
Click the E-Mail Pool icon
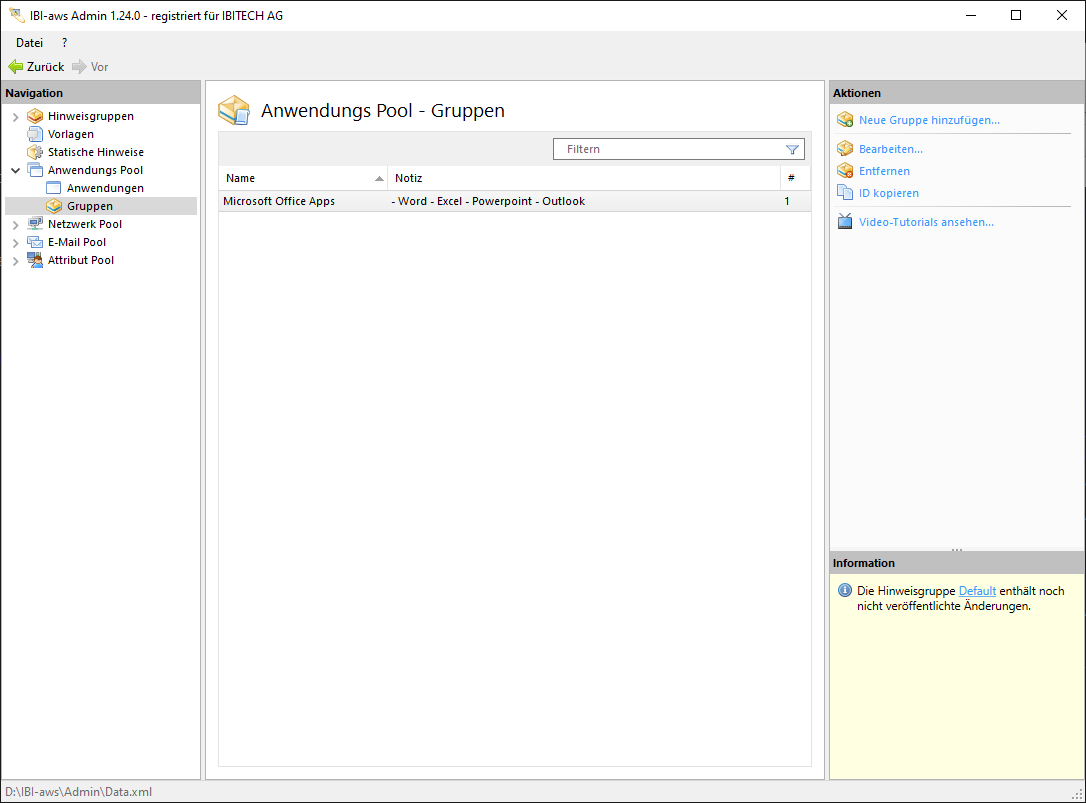[x=35, y=242]
